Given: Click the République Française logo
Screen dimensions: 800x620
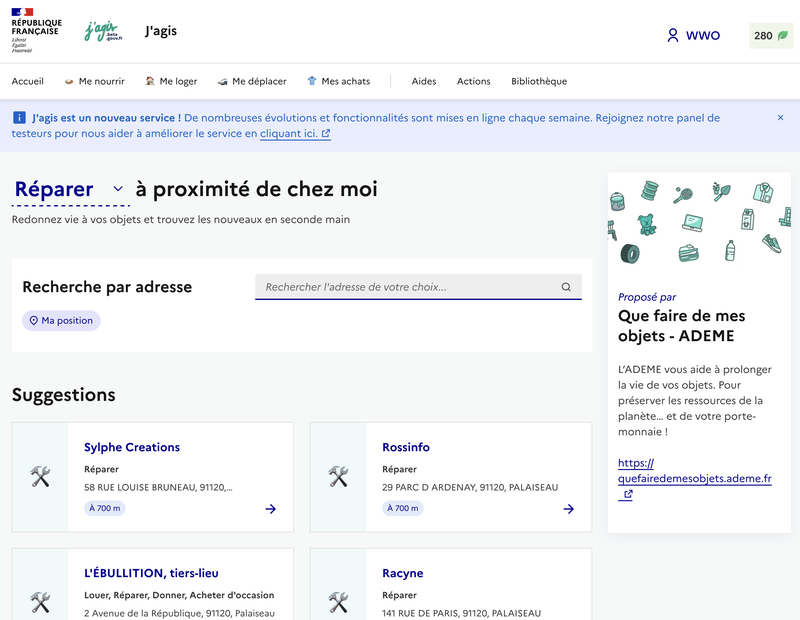Looking at the screenshot, I should pos(37,31).
